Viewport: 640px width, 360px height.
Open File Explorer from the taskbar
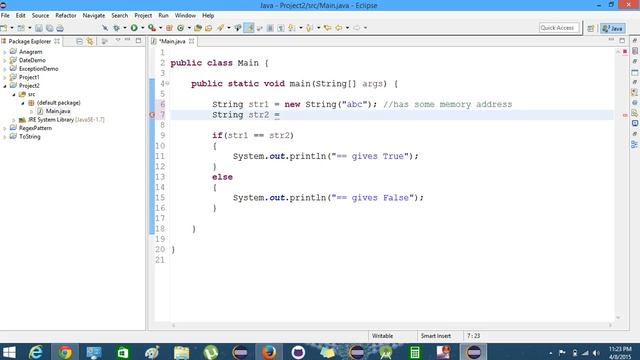click(181, 352)
